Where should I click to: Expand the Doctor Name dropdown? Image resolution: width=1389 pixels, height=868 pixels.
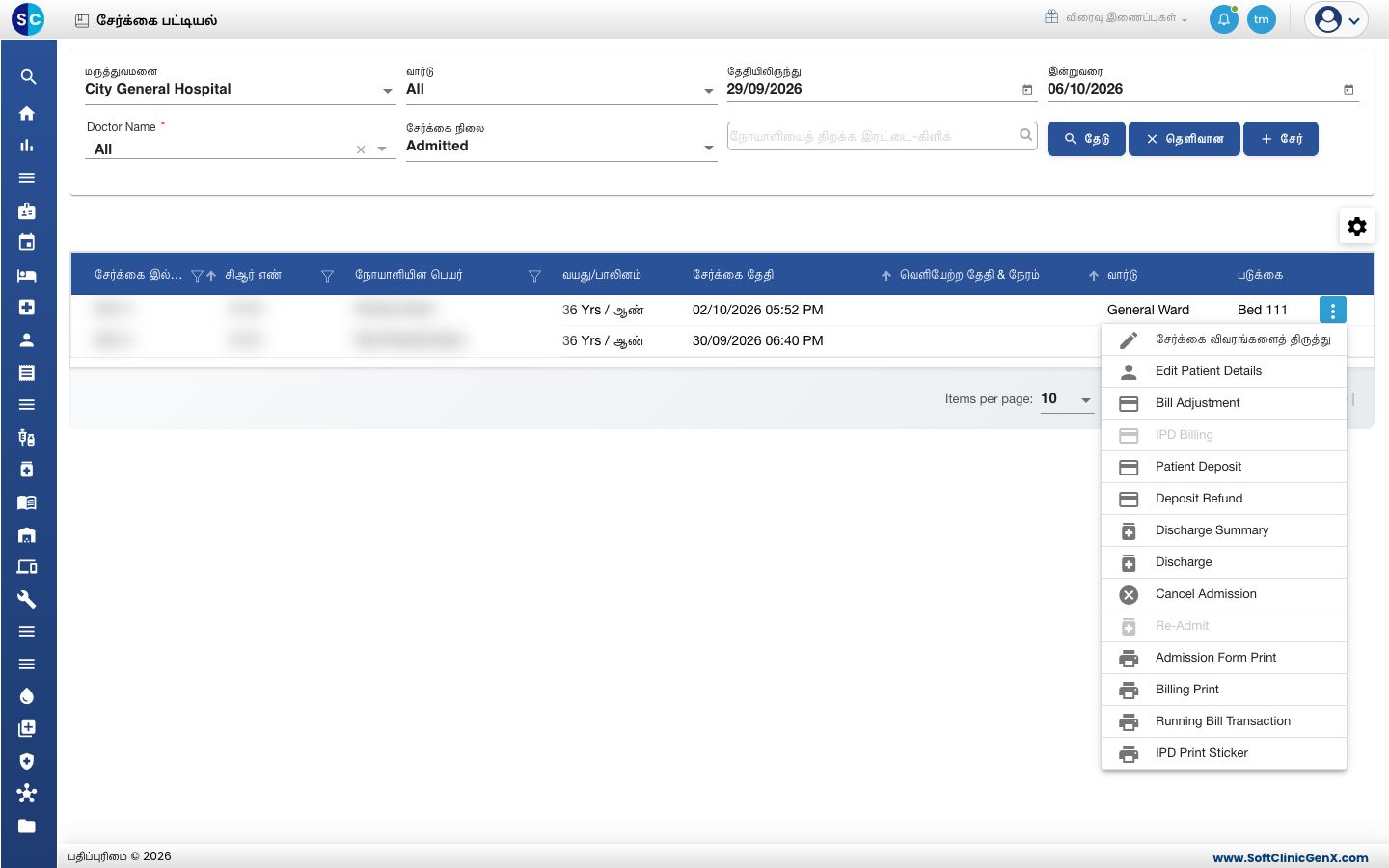tap(383, 149)
